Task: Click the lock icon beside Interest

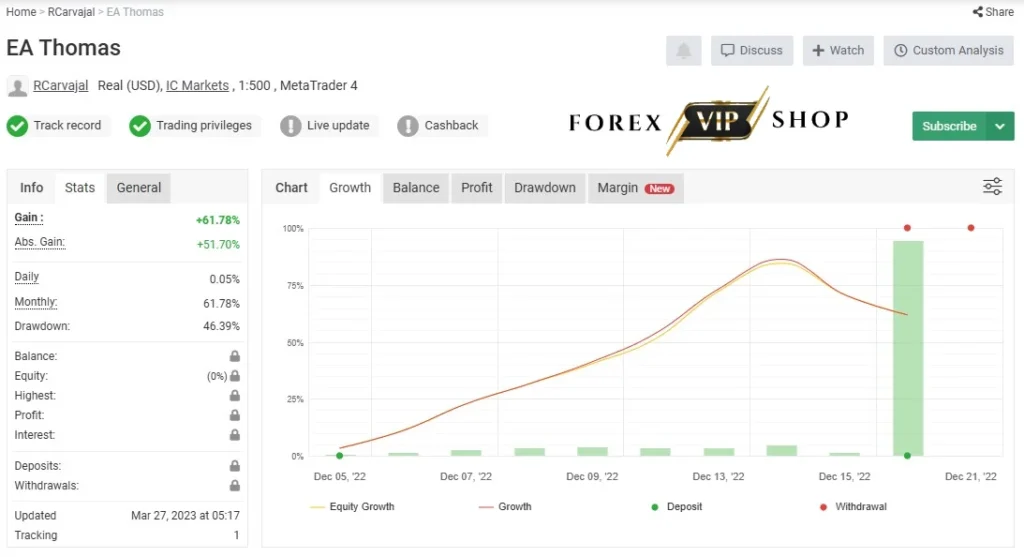Action: [x=234, y=435]
